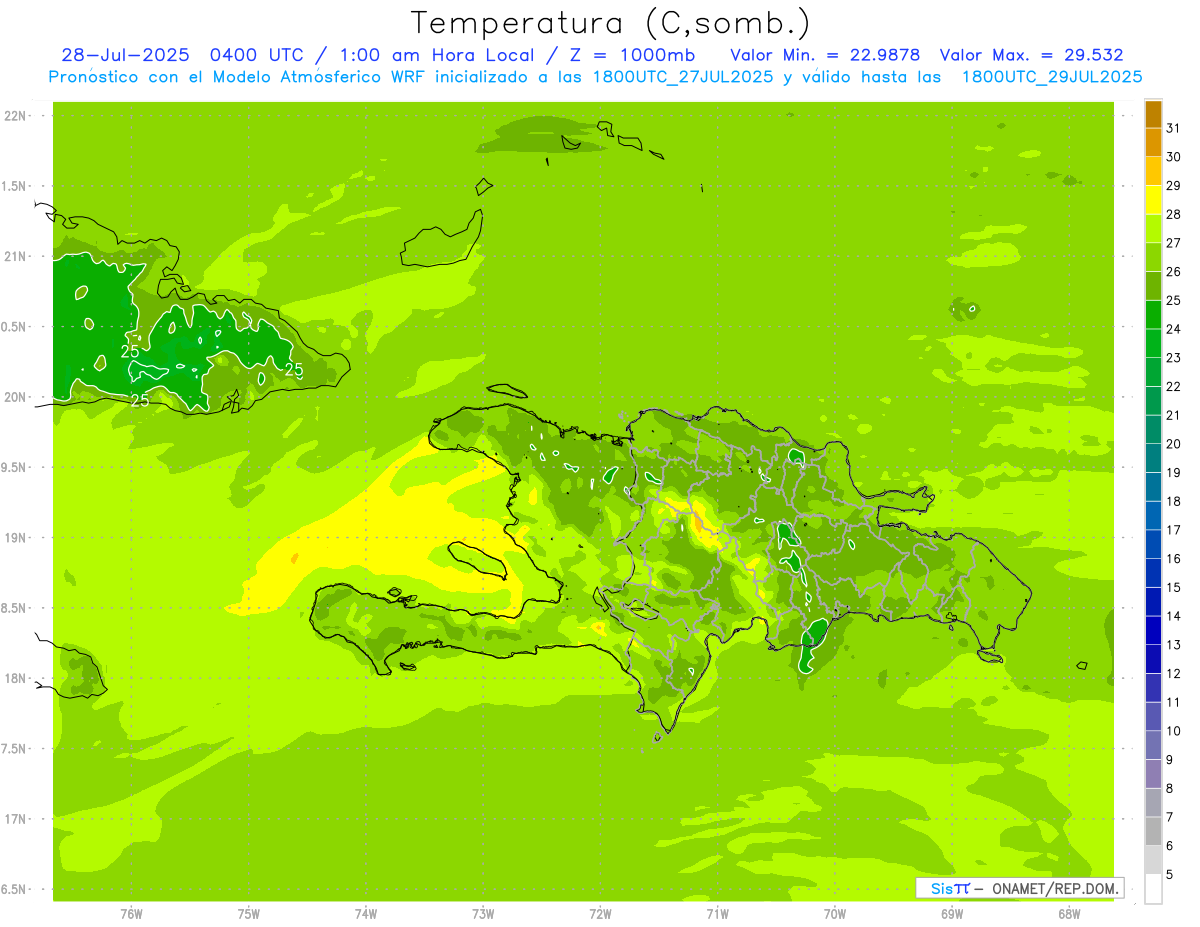Screen dimensions: 1200x927
Task: Click the "0.5N" latitude tick label
Action: [14, 327]
